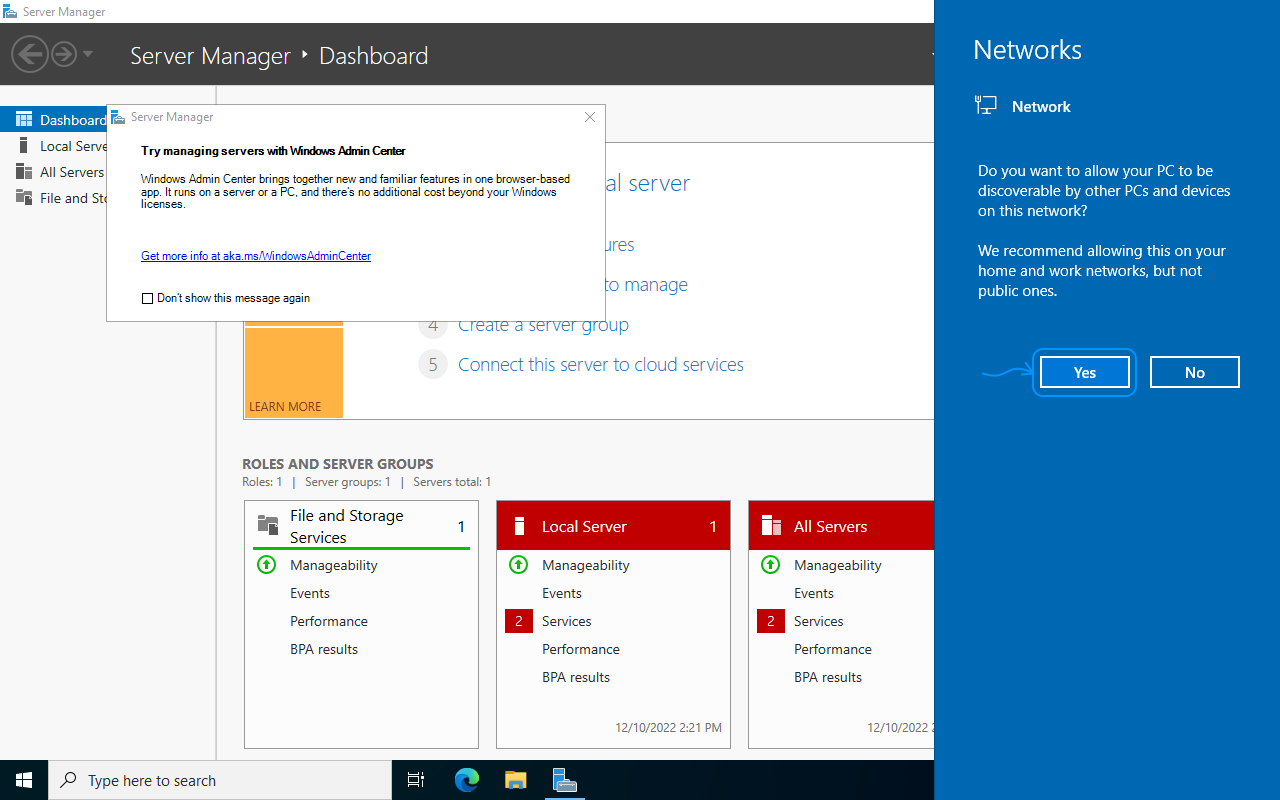Screen dimensions: 1280x800
Task: Click Create a server group
Action: click(x=543, y=325)
